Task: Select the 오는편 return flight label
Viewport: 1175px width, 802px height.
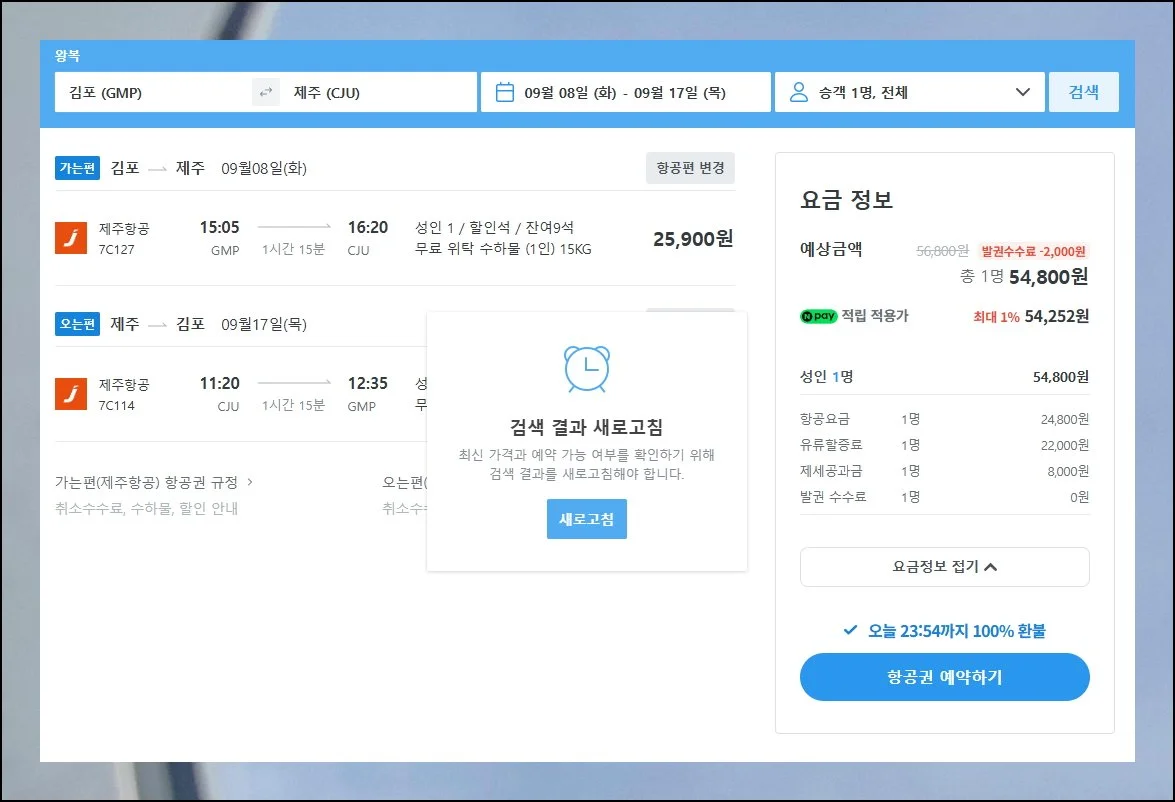Action: 77,324
